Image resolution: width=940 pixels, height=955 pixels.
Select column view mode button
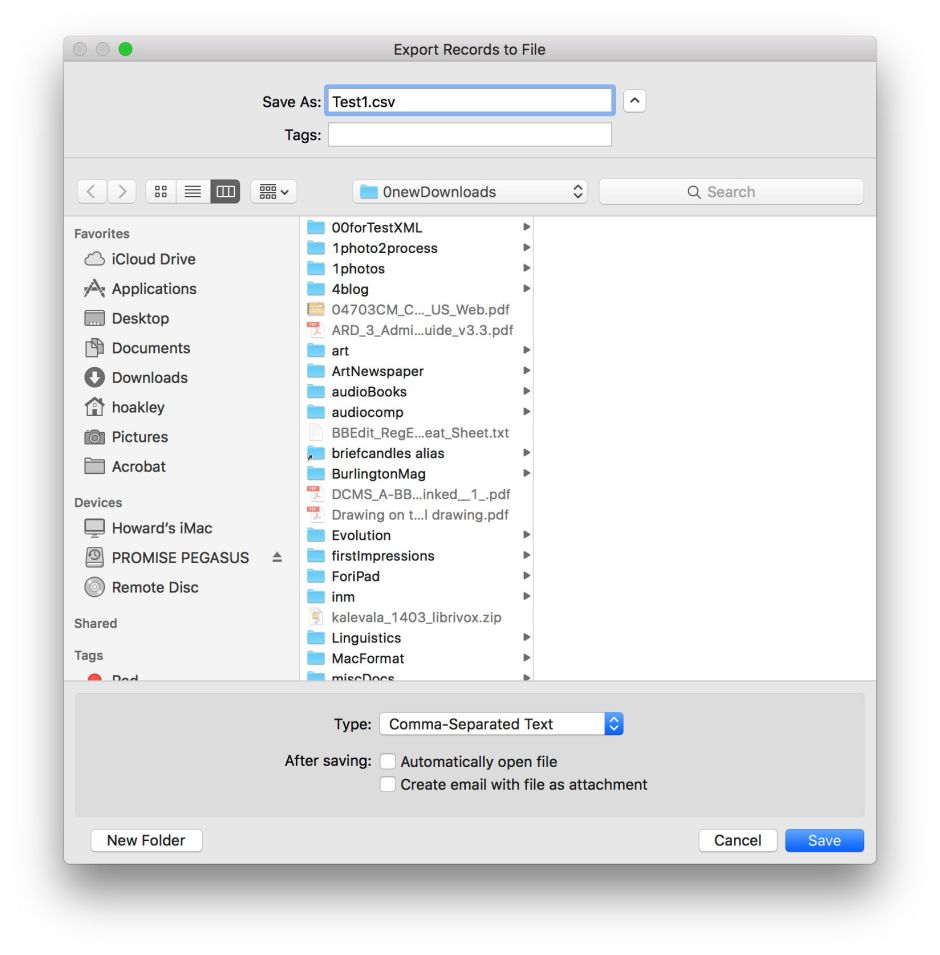click(225, 192)
